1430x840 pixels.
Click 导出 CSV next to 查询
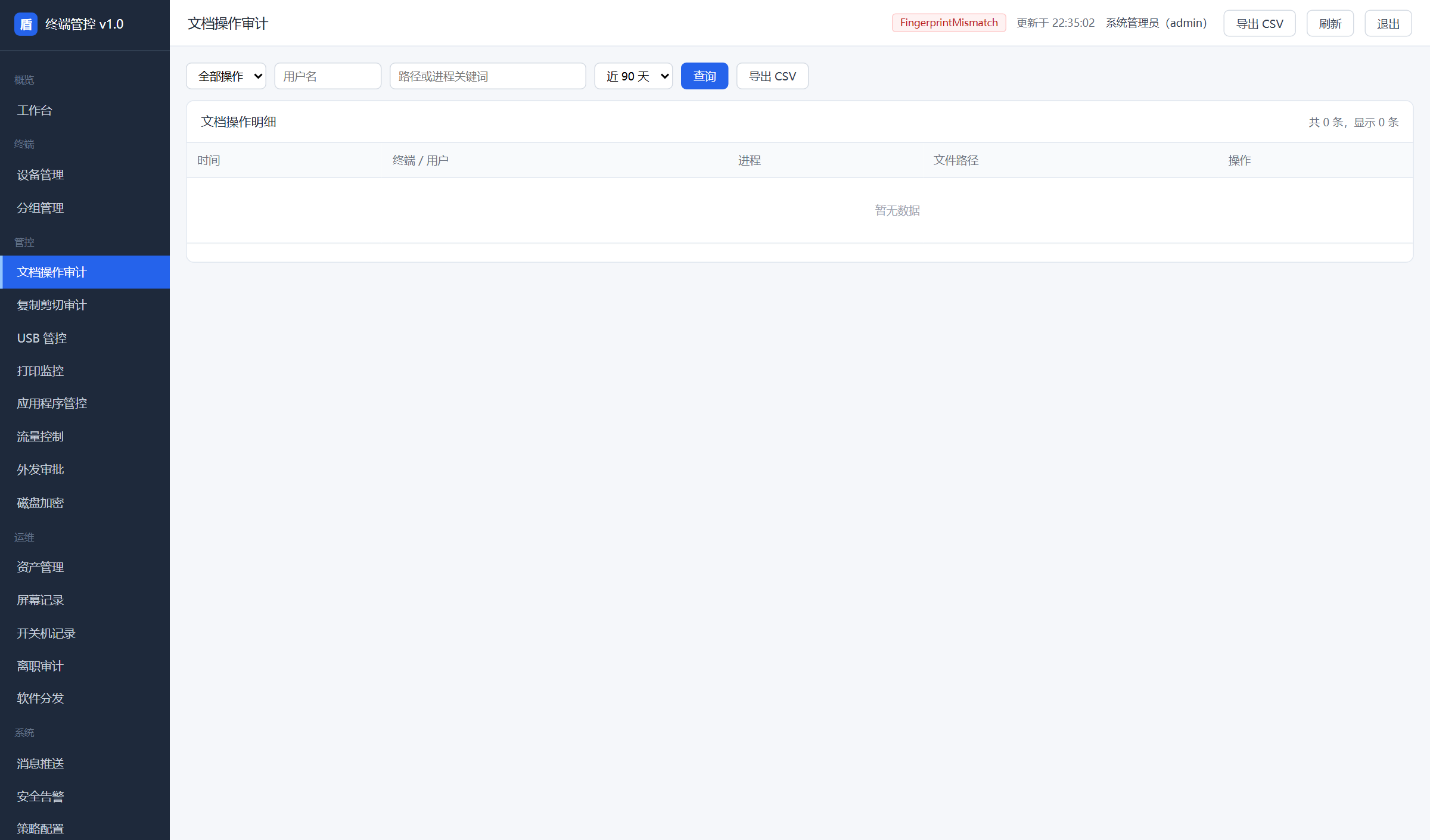coord(772,76)
